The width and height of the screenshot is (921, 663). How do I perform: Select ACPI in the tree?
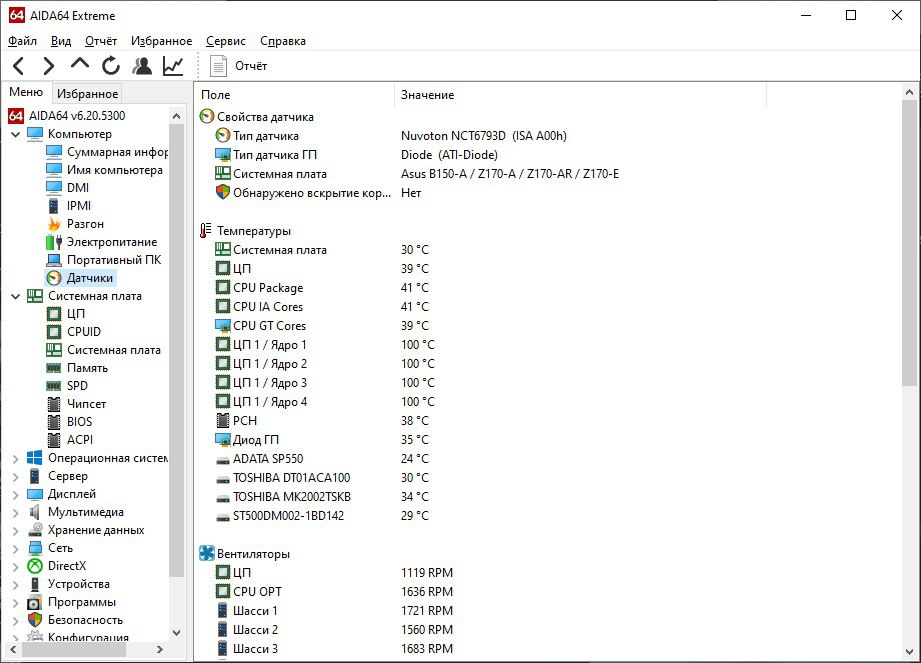[x=79, y=440]
